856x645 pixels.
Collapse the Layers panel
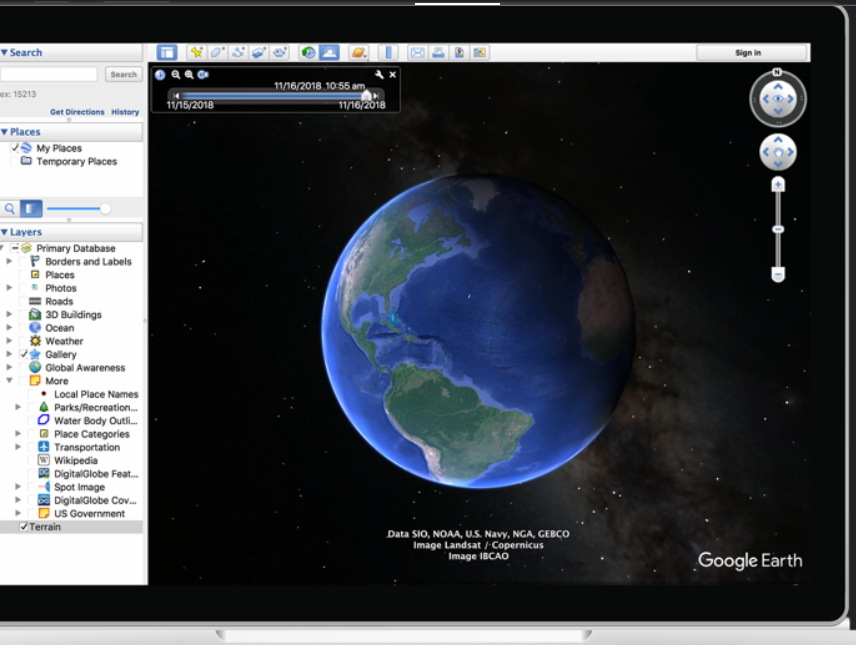click(x=4, y=232)
